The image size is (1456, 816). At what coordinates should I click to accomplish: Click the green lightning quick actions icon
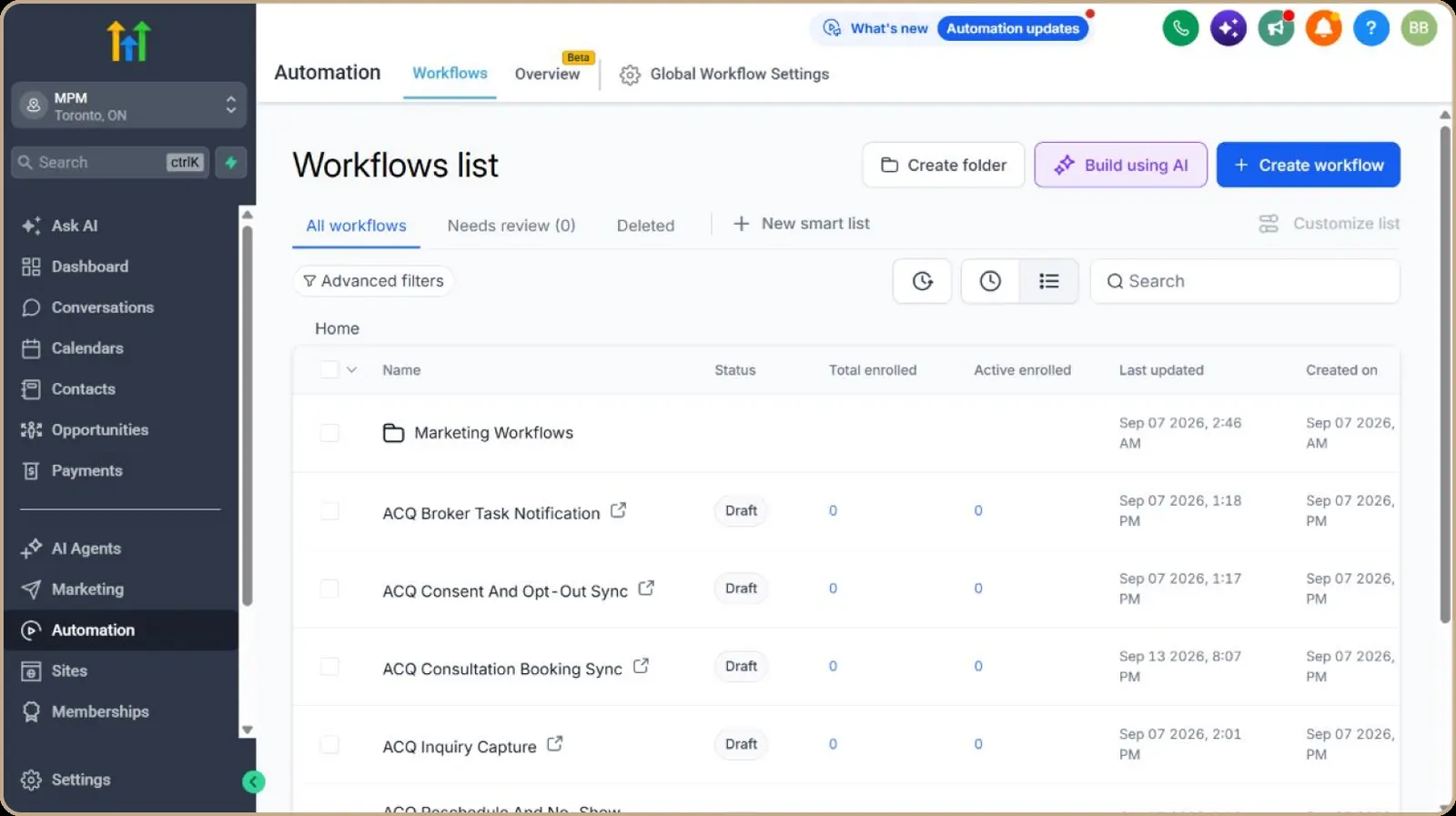point(231,162)
